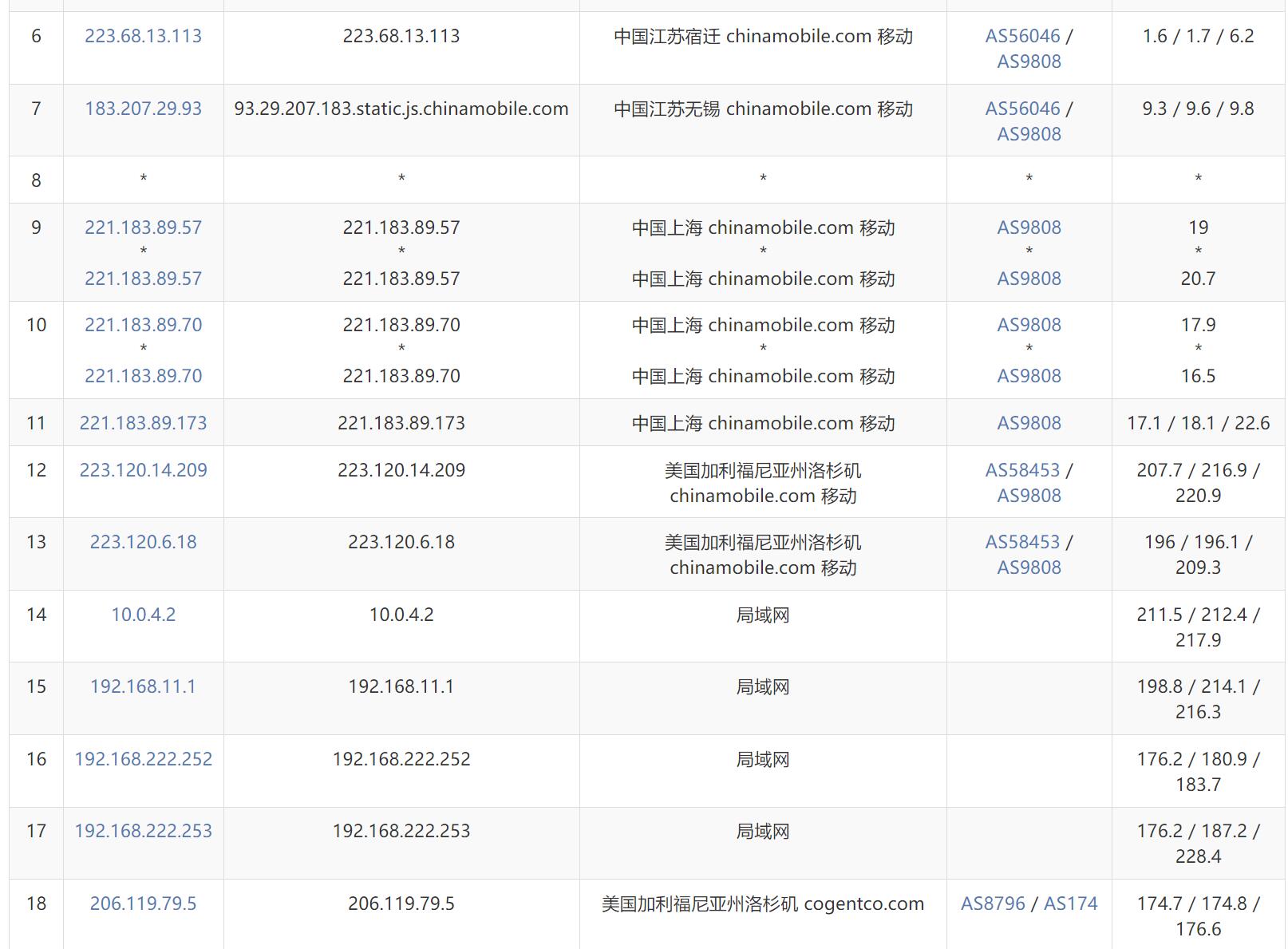The height and width of the screenshot is (949, 1288).
Task: Select latency value 1.6 / 1.7 / 6.2
Action: point(1198,36)
